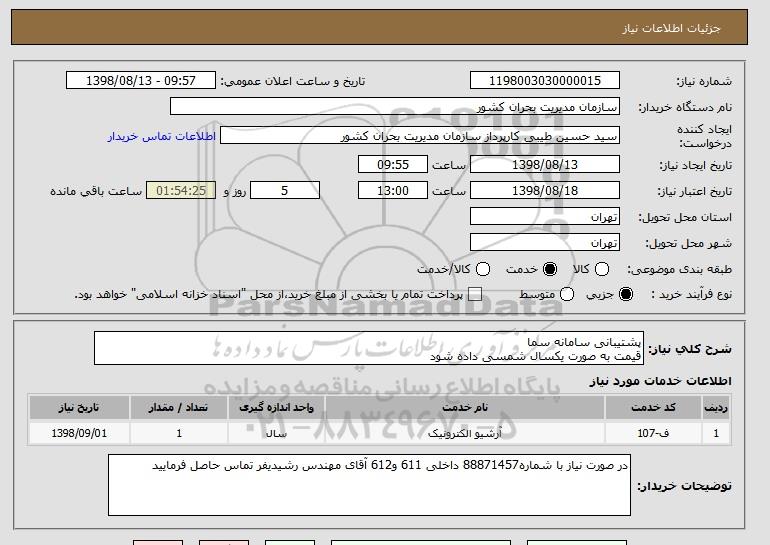
Task: Click the delivery province field تهران
Action: click(x=545, y=217)
